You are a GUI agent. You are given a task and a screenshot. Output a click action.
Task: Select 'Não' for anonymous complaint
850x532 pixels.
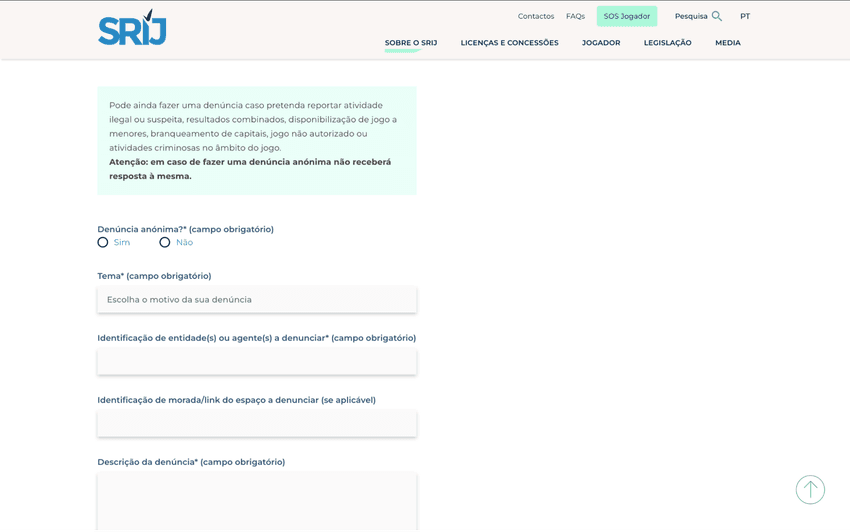(165, 242)
